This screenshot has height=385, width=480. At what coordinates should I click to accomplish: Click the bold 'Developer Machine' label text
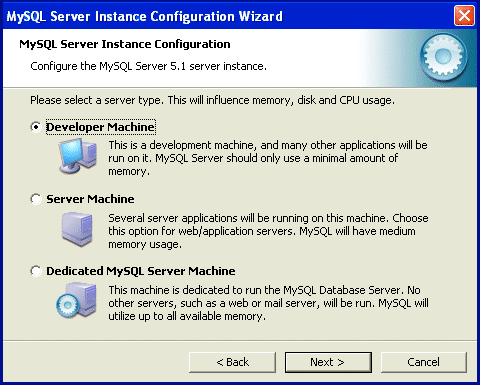click(100, 127)
